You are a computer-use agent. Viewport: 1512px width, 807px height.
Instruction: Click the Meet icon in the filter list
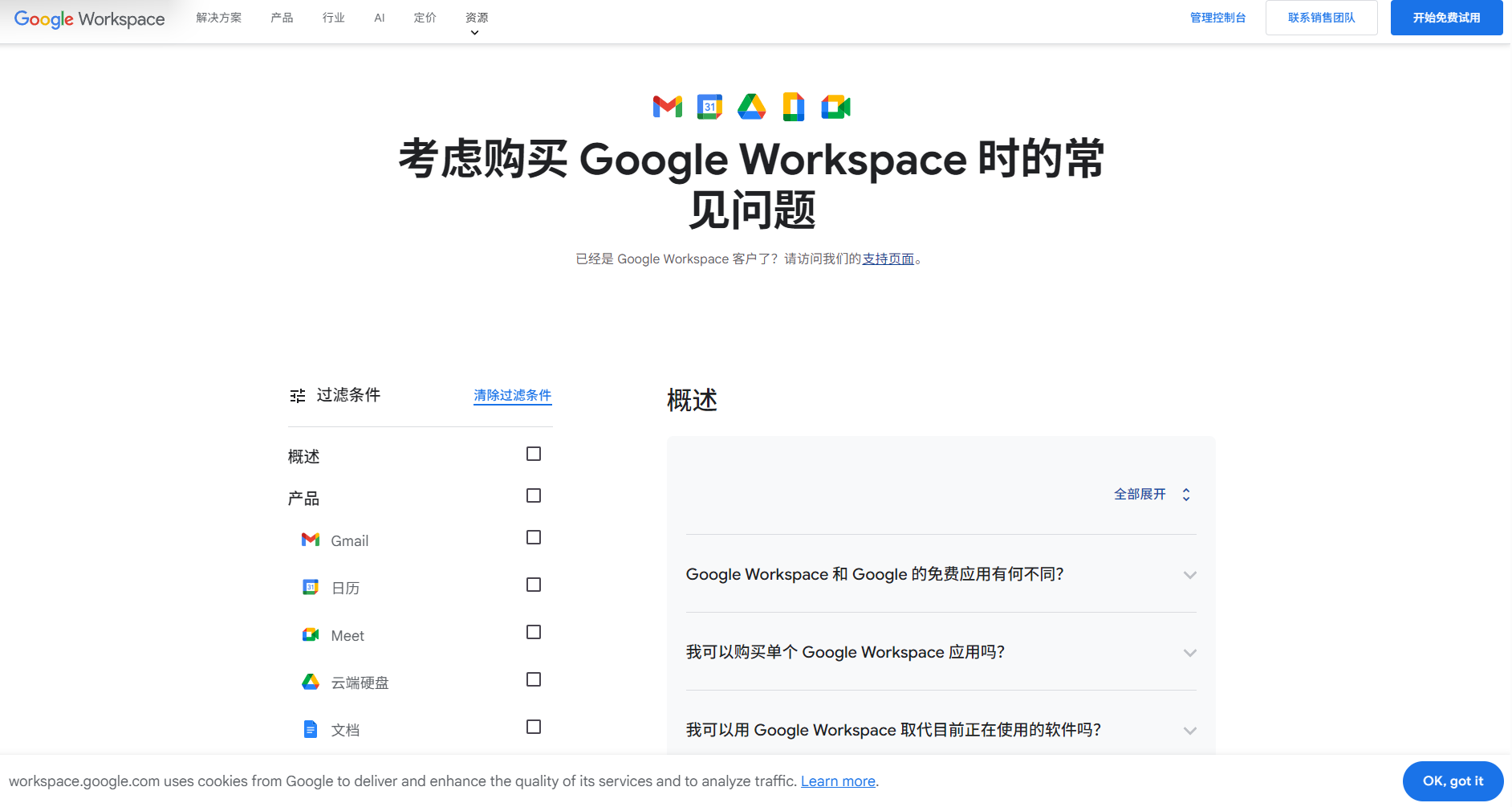pos(311,634)
